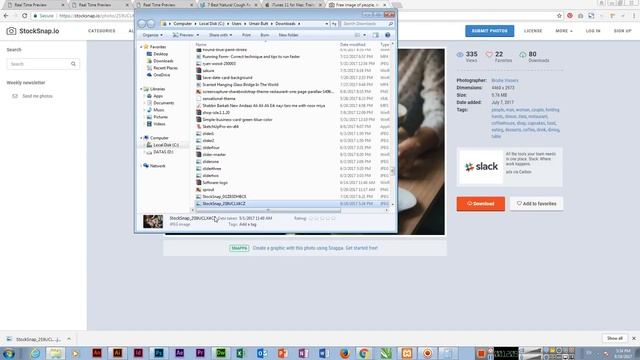Collapse the Libraries tree group

tap(142, 89)
